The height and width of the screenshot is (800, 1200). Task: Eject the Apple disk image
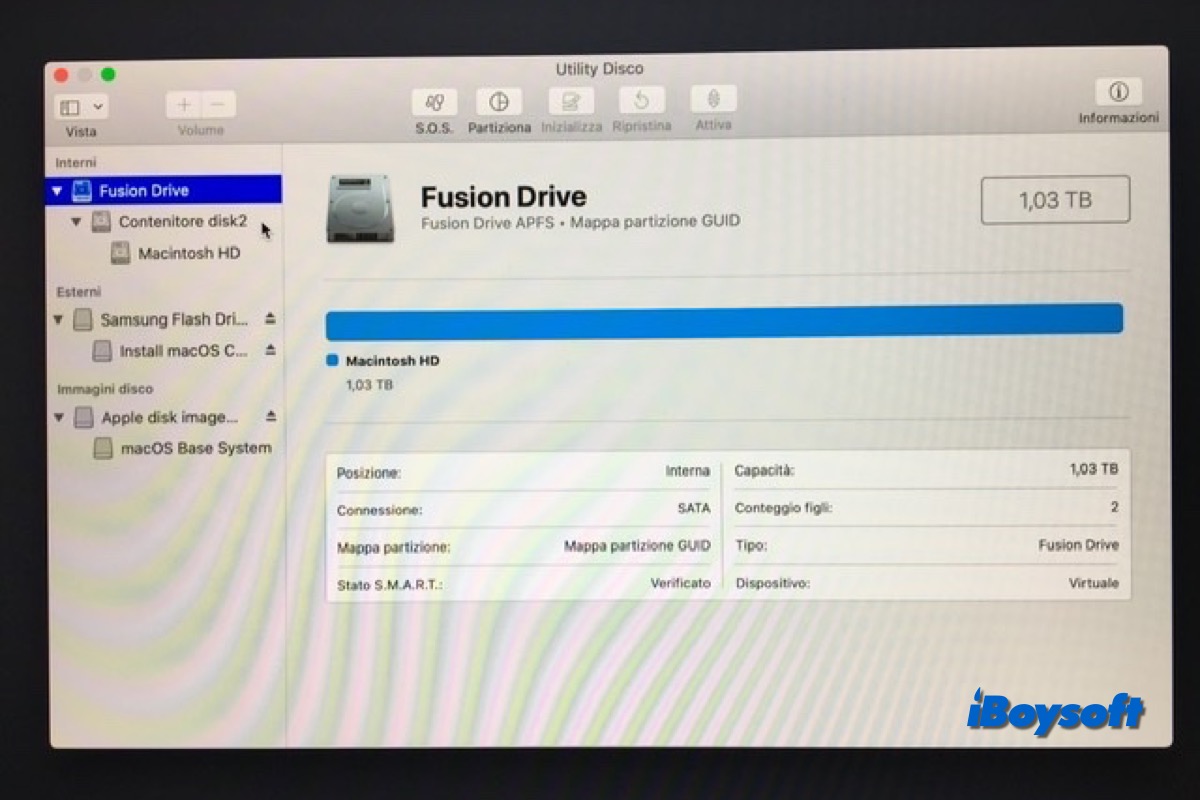point(270,416)
